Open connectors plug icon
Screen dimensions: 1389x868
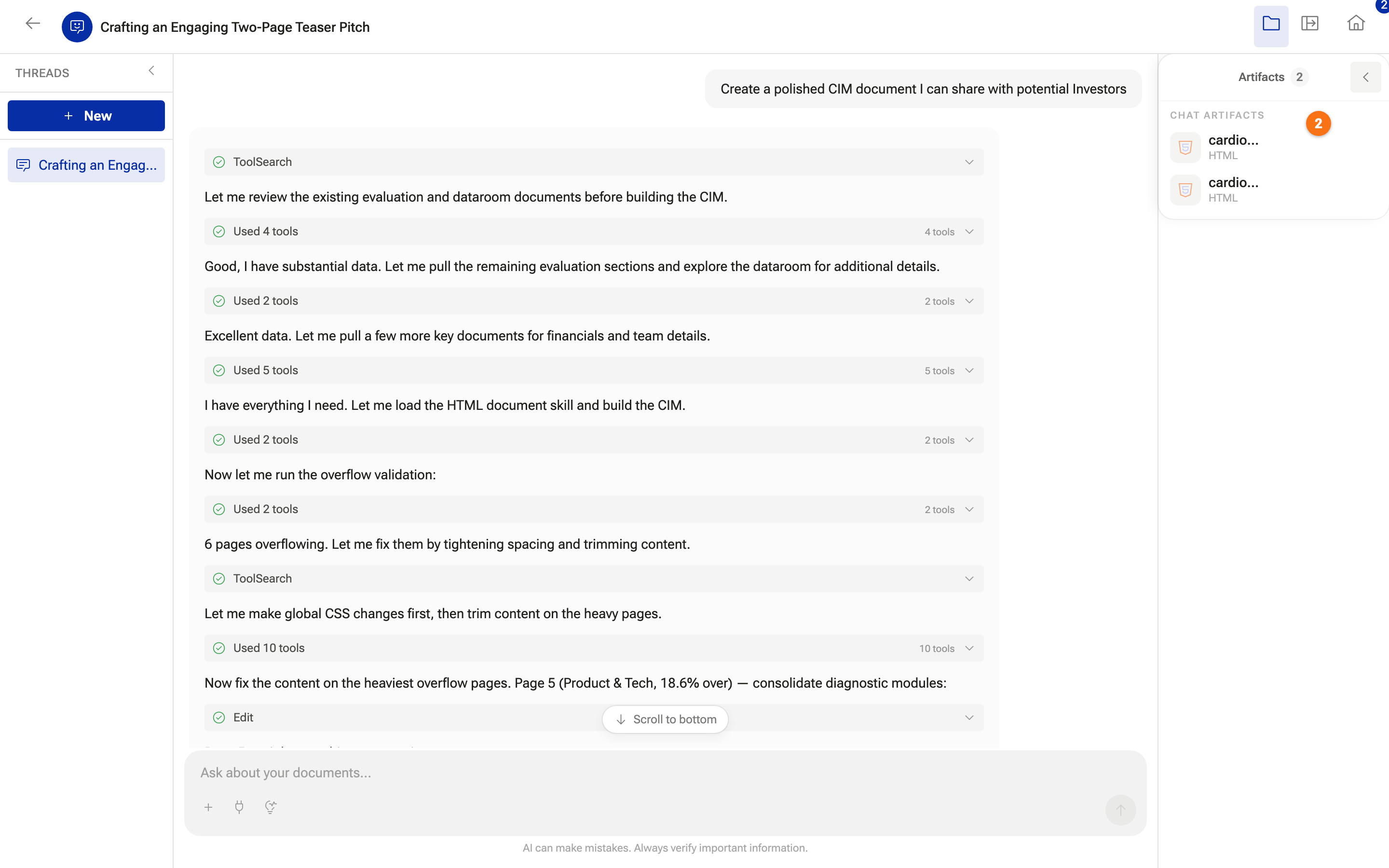point(239,808)
